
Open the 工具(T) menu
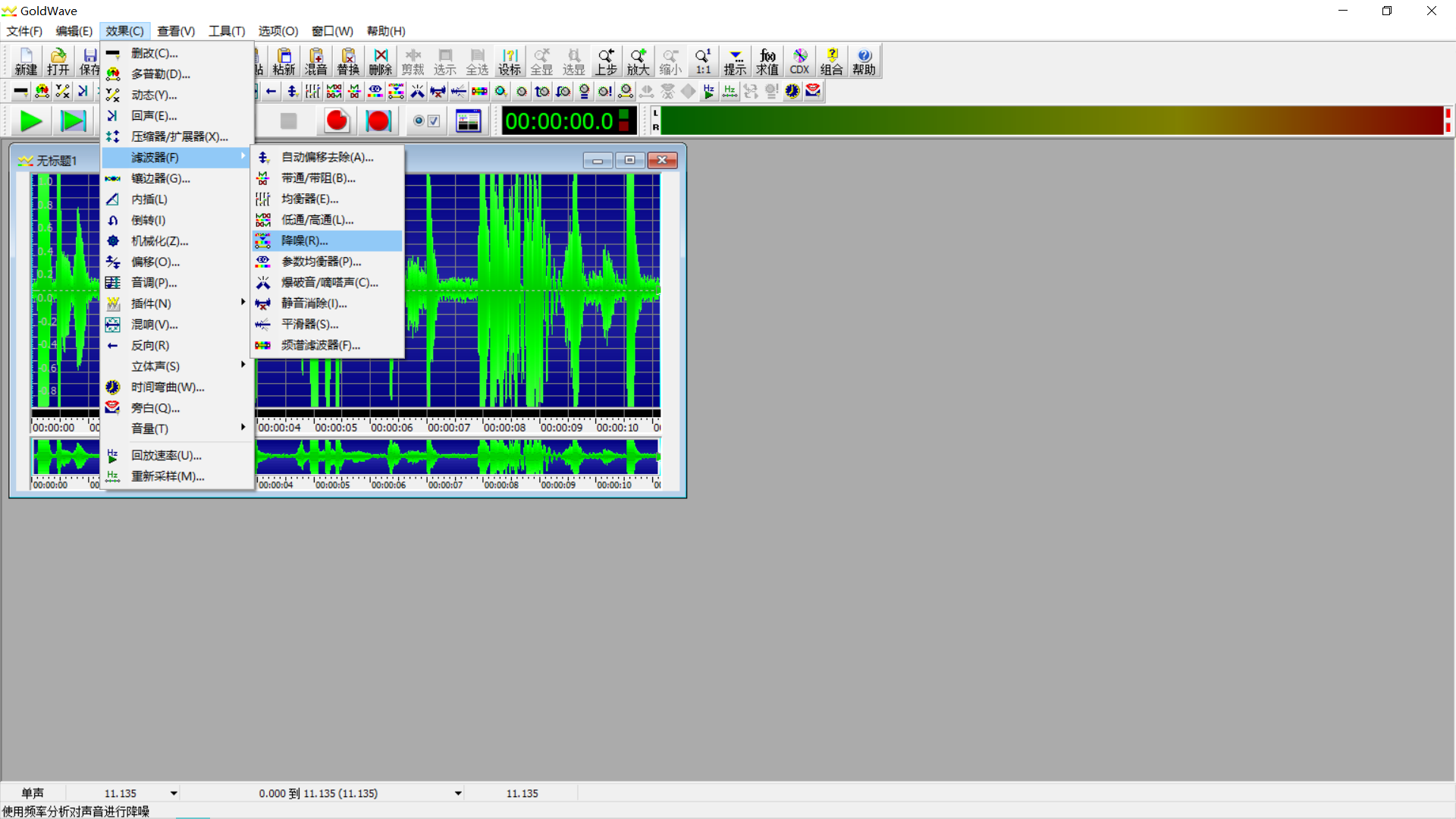click(227, 31)
